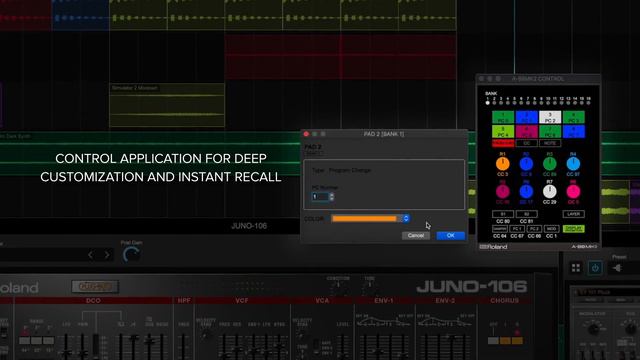Image resolution: width=640 pixels, height=360 pixels.
Task: Click the magenta R5 knob
Action: (502, 191)
